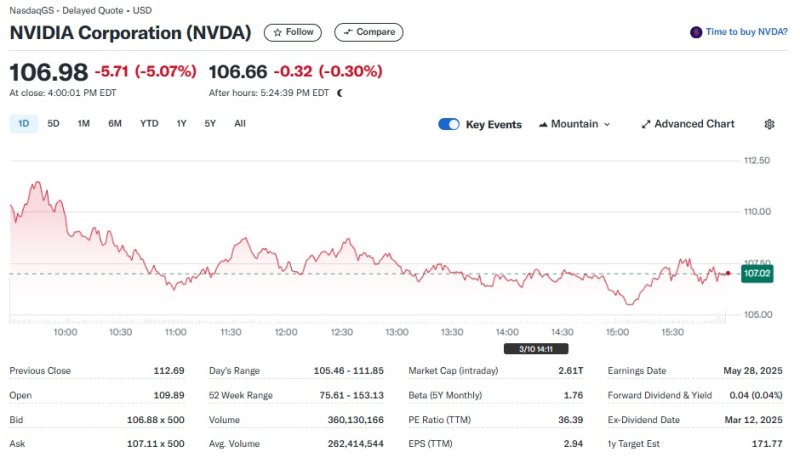Toggle the Key Events switch
800x463 pixels.
tap(449, 124)
